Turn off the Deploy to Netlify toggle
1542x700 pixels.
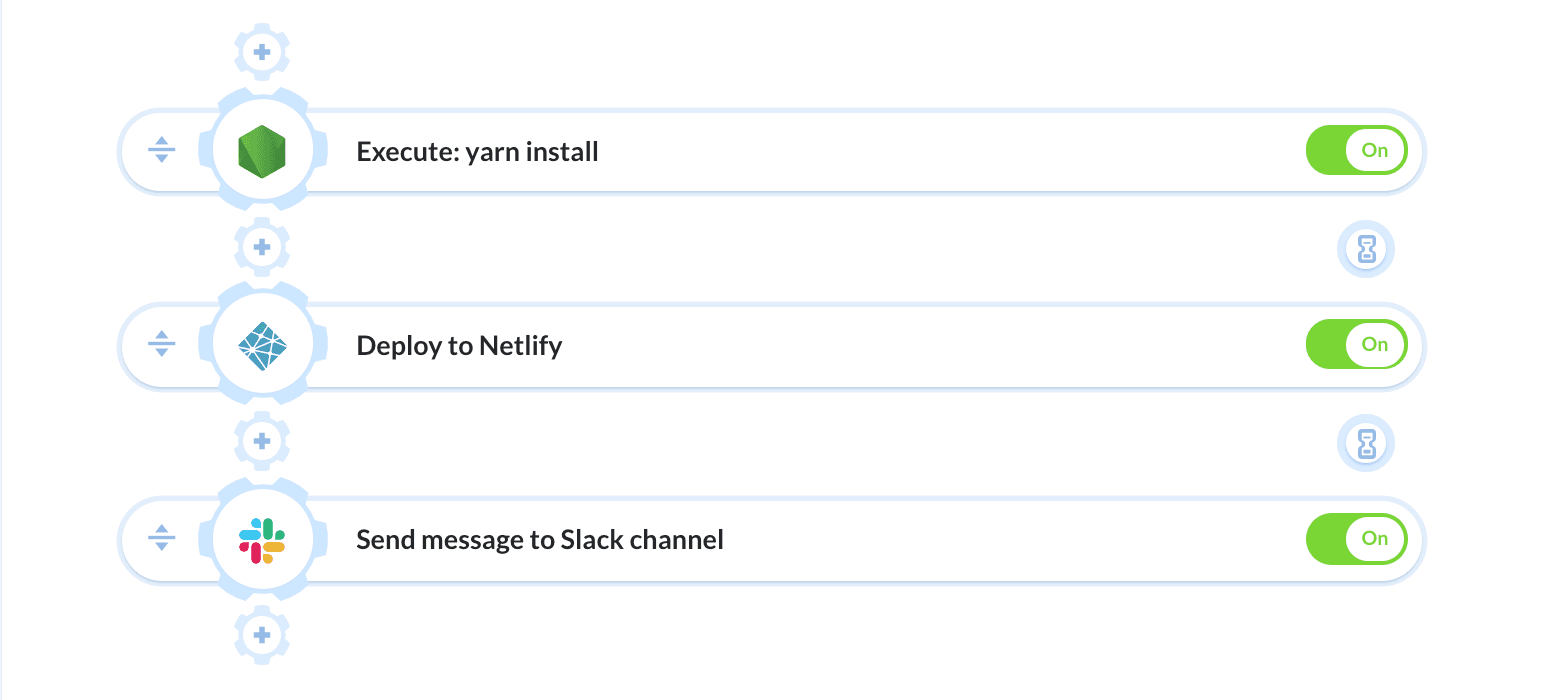click(1356, 345)
